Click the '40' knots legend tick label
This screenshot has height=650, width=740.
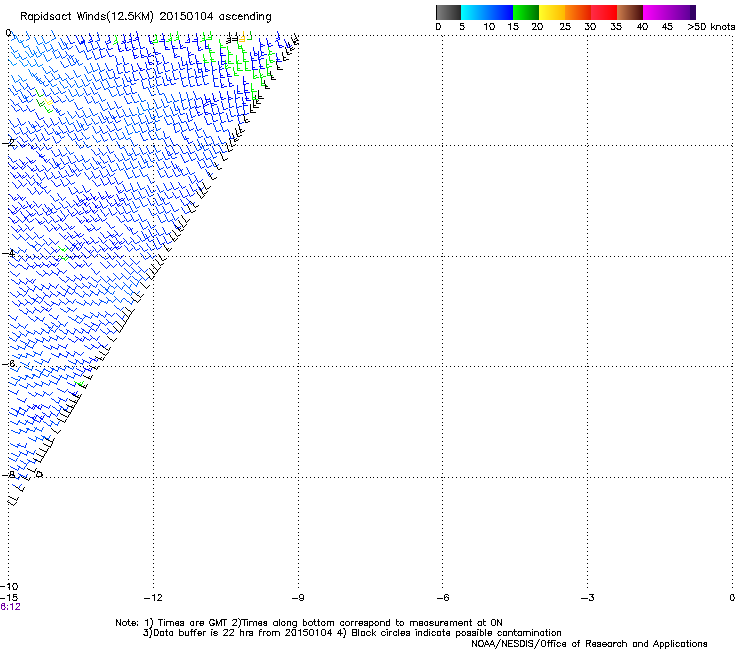click(642, 27)
